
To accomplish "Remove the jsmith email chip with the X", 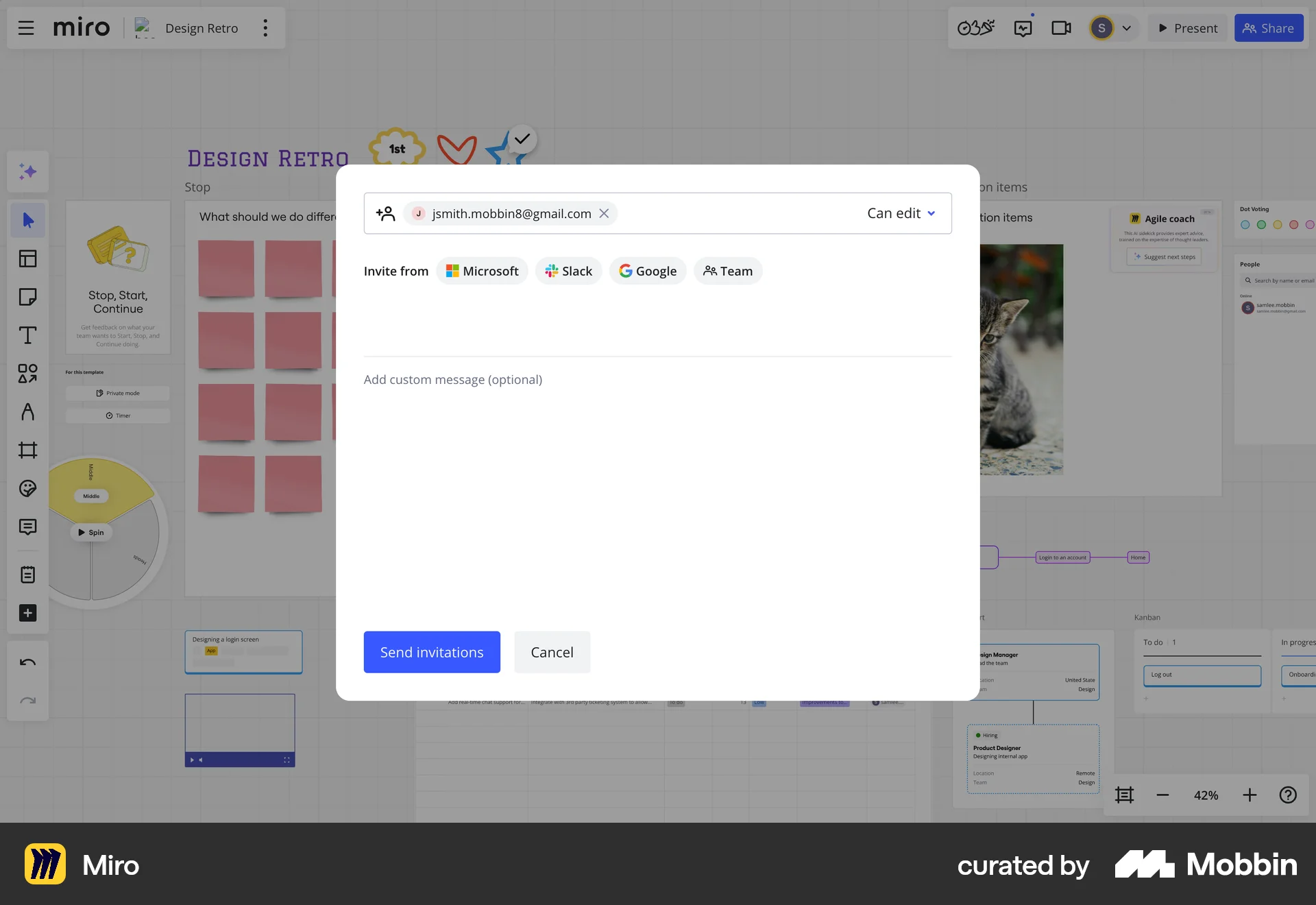I will (x=604, y=213).
